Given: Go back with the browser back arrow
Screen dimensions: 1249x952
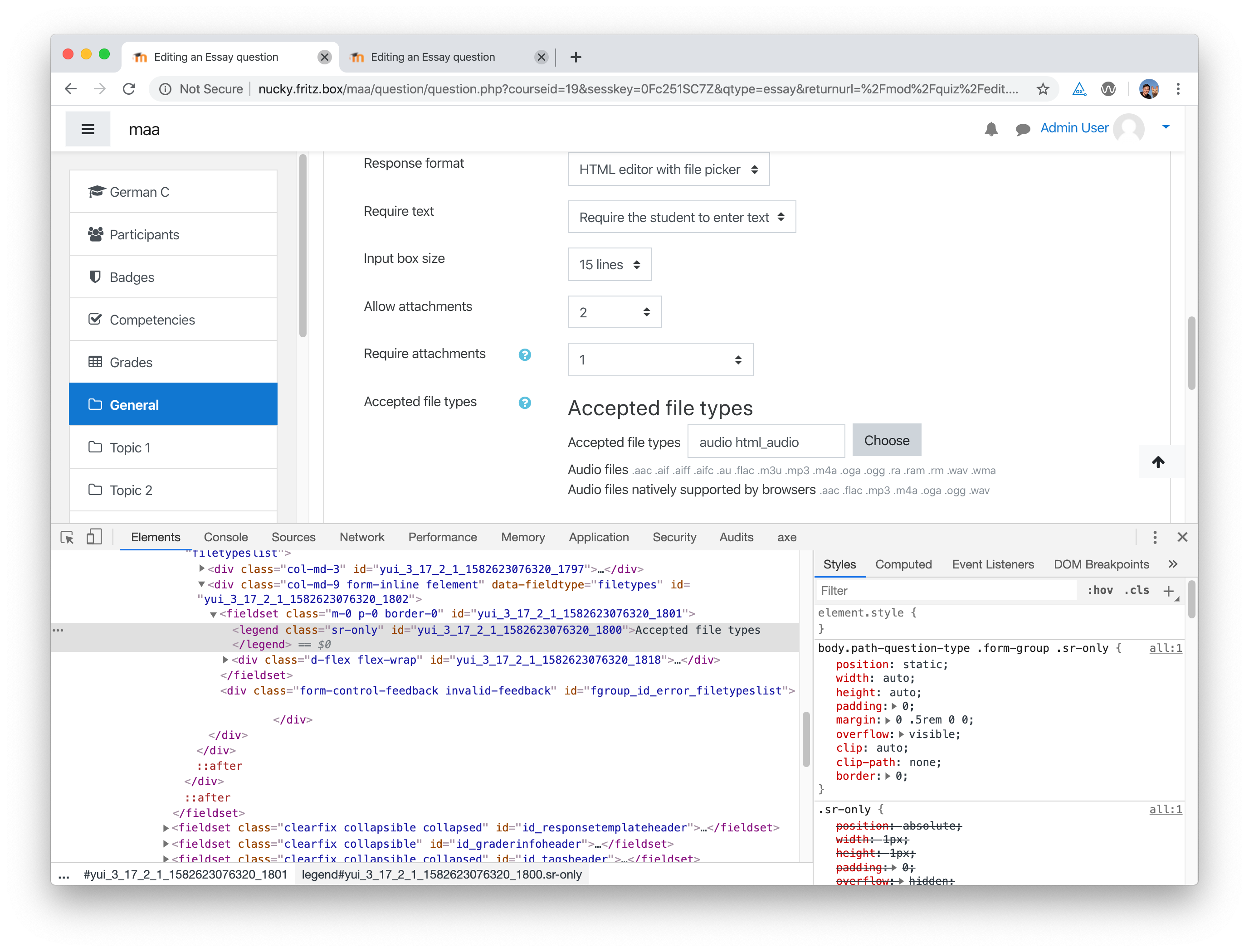Looking at the screenshot, I should [70, 89].
